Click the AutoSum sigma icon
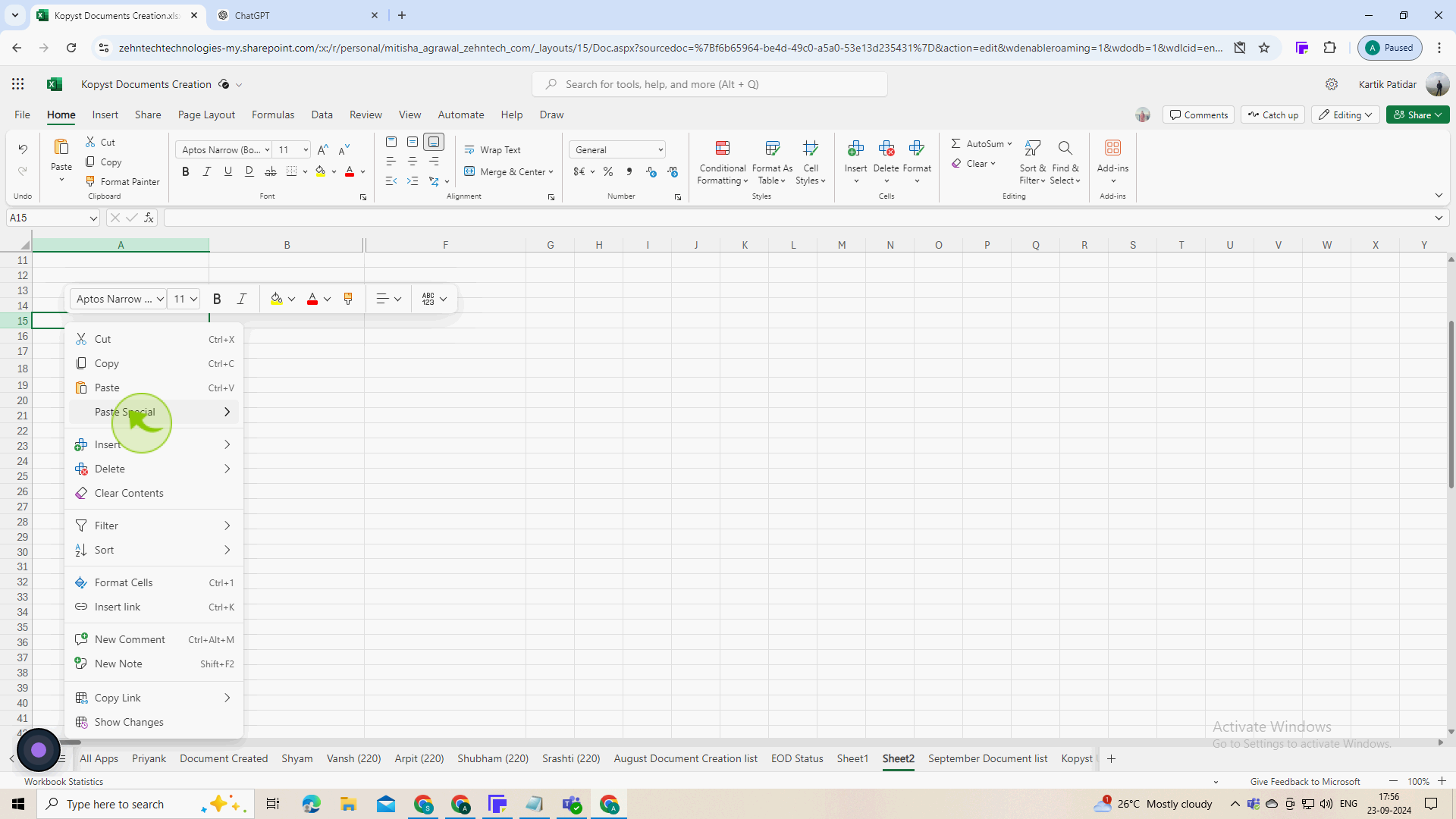The height and width of the screenshot is (819, 1456). click(x=955, y=143)
